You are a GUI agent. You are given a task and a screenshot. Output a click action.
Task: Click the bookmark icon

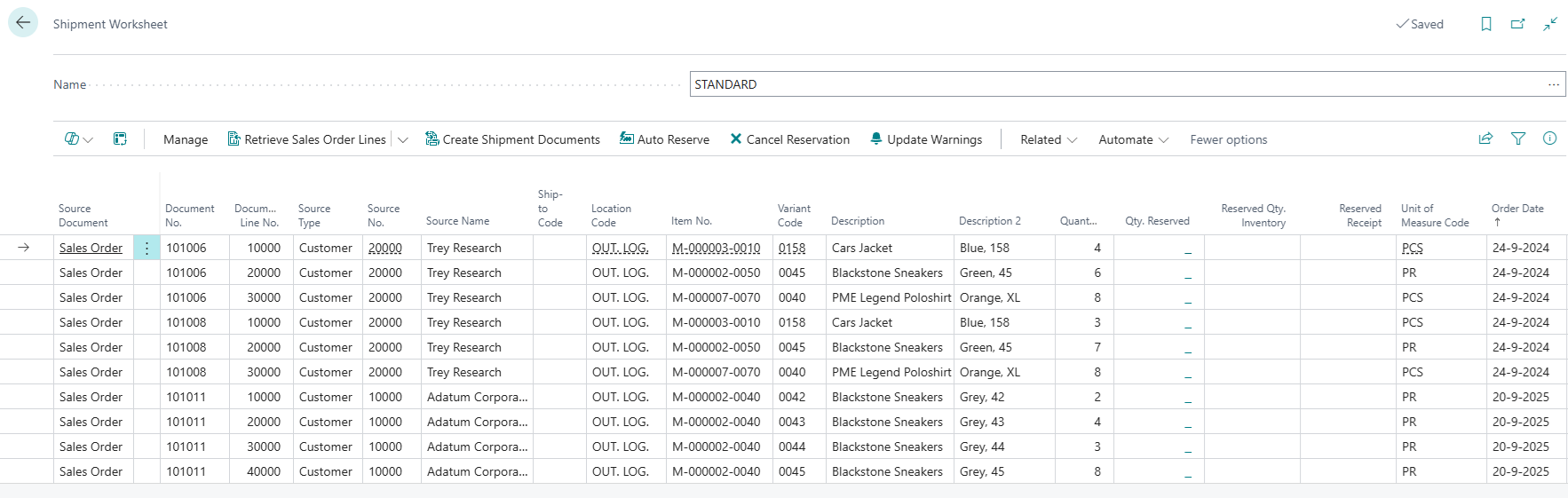pos(1485,24)
